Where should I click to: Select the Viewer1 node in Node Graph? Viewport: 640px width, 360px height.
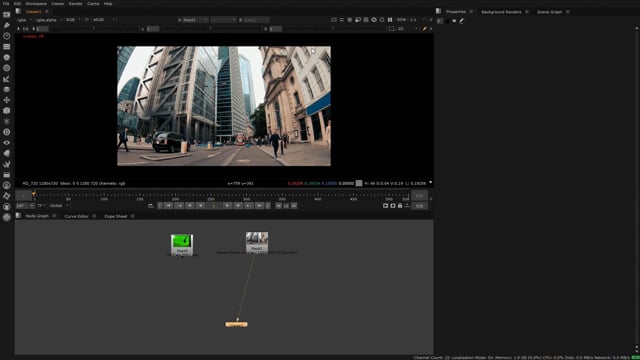click(236, 324)
